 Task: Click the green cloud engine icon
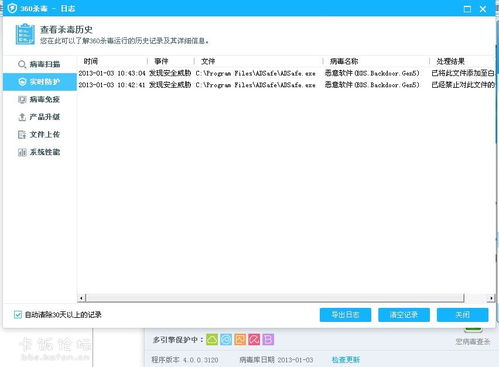tap(212, 340)
